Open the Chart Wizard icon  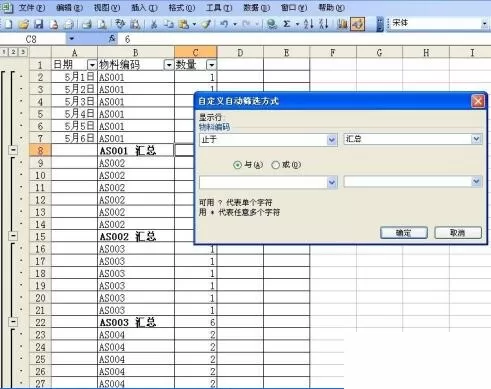click(x=342, y=24)
